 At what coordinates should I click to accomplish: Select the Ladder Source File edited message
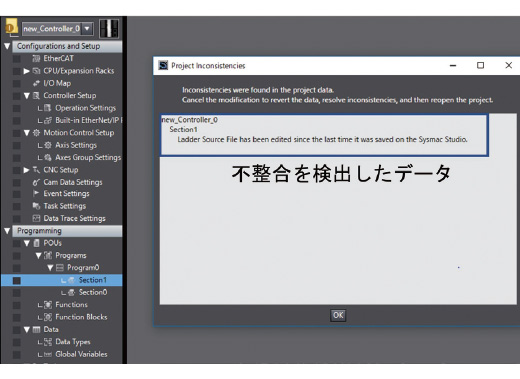tap(322, 139)
